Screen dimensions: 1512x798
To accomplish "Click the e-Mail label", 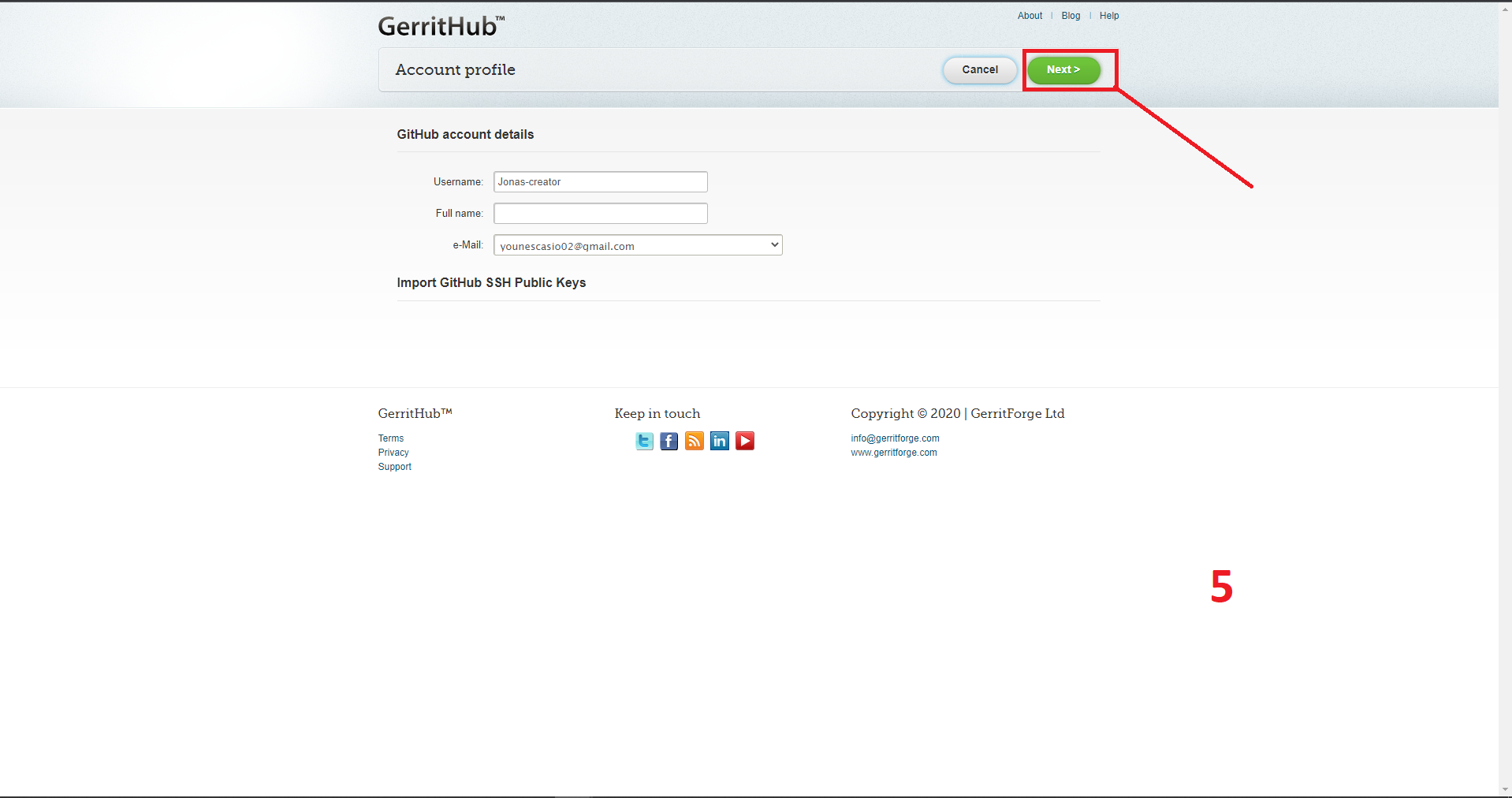I will point(467,245).
